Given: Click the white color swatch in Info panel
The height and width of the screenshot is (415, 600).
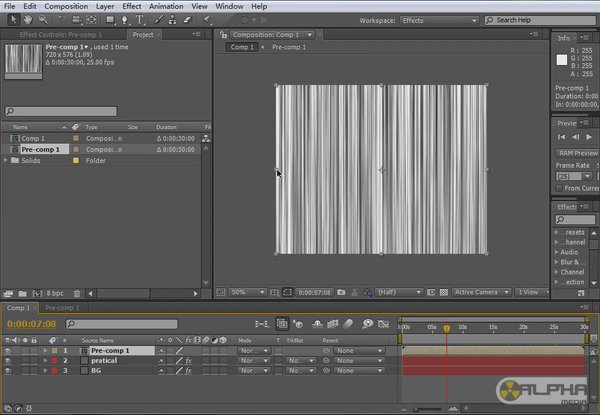Looking at the screenshot, I should click(562, 61).
